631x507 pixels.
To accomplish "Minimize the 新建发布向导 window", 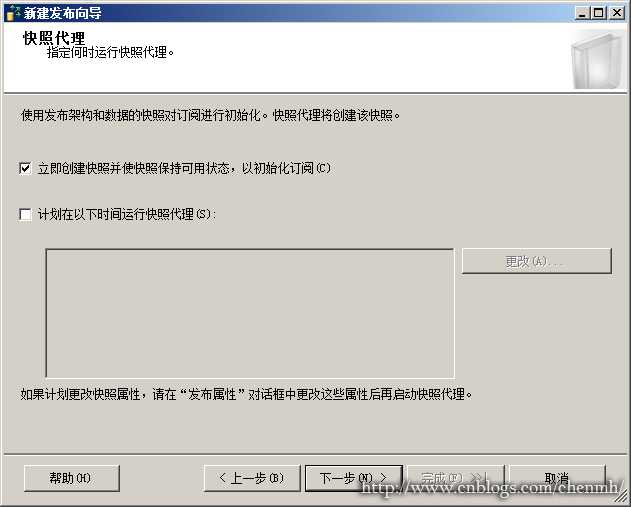I will tap(582, 13).
